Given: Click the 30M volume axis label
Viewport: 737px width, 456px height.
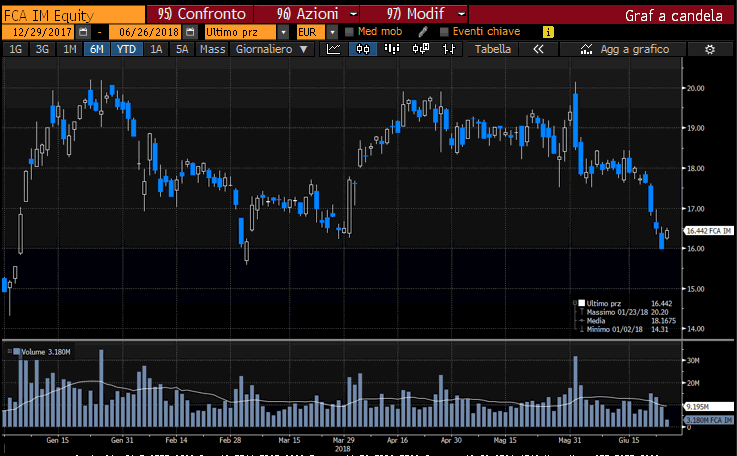Looking at the screenshot, I should 693,361.
